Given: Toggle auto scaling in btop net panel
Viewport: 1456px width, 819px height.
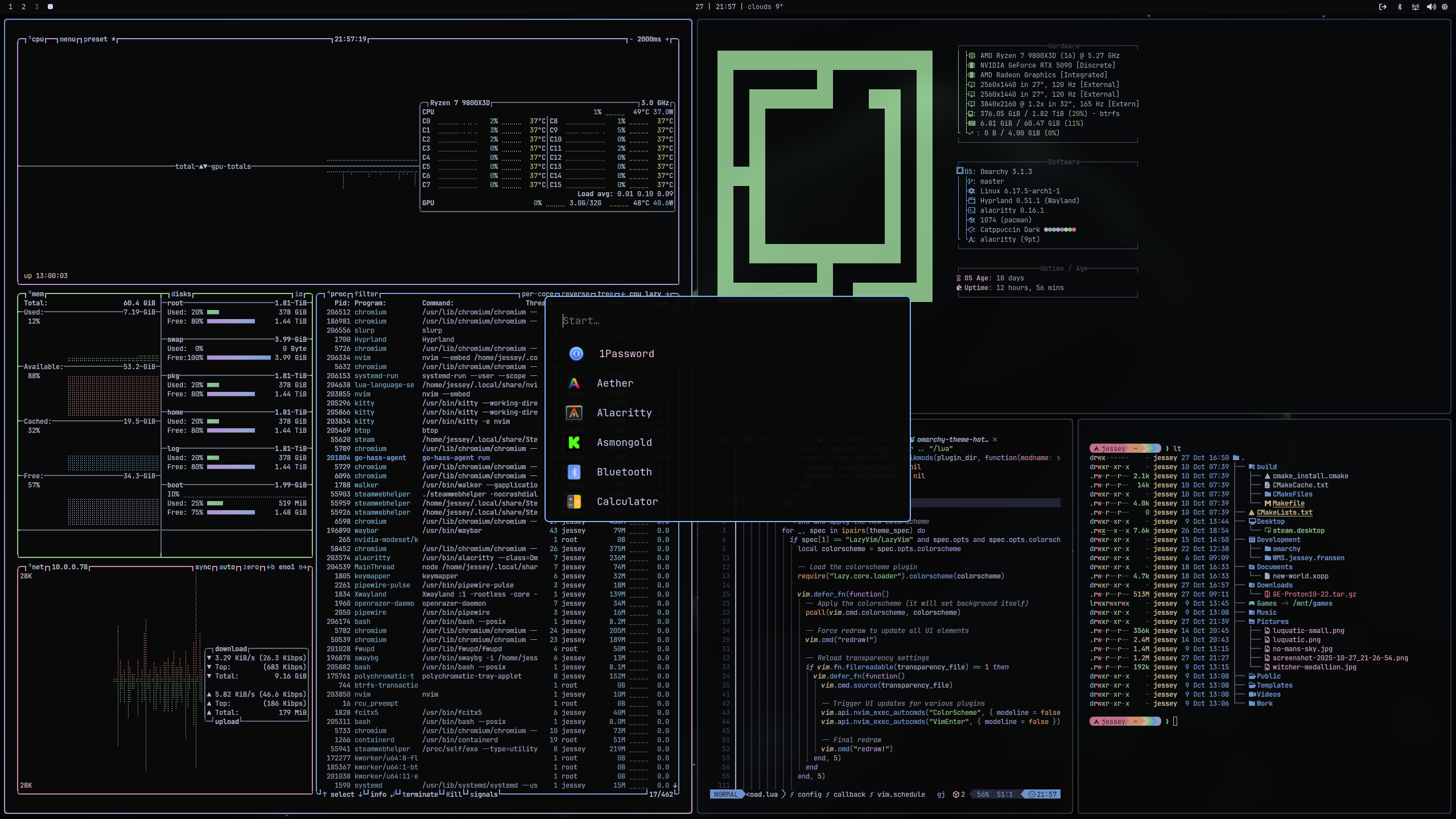Looking at the screenshot, I should point(227,567).
